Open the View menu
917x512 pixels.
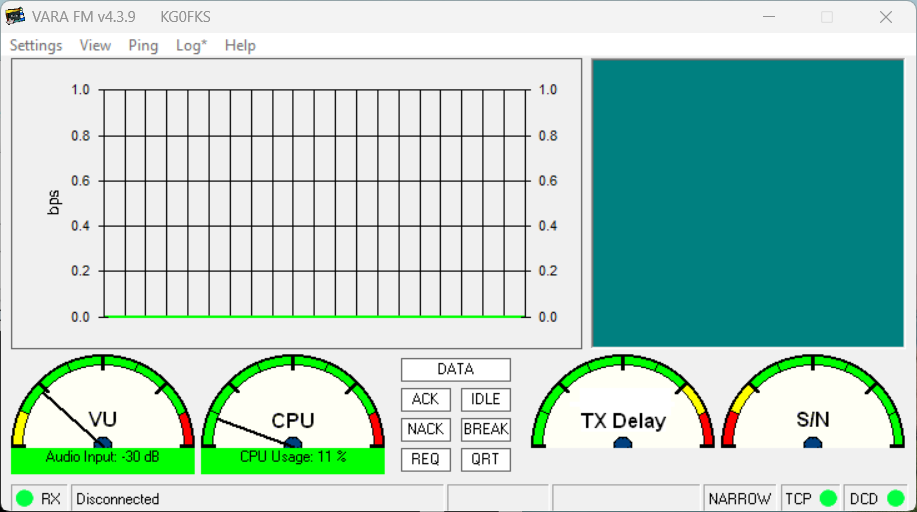(95, 46)
